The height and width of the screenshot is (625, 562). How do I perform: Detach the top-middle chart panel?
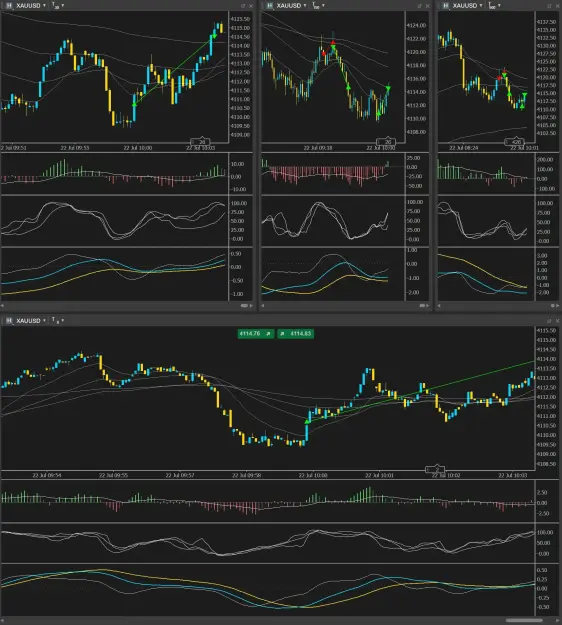tap(419, 6)
